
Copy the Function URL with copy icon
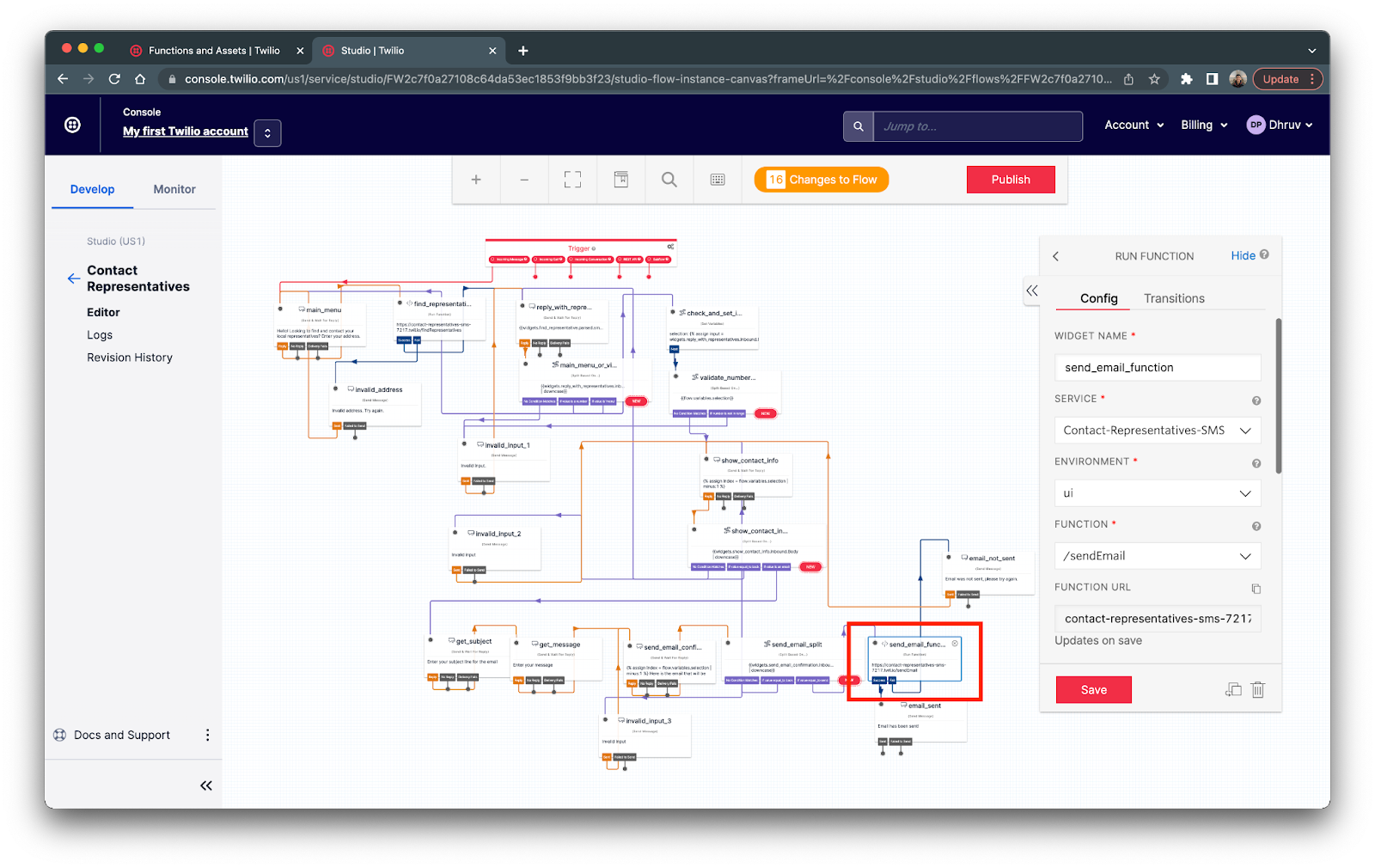pyautogui.click(x=1256, y=589)
